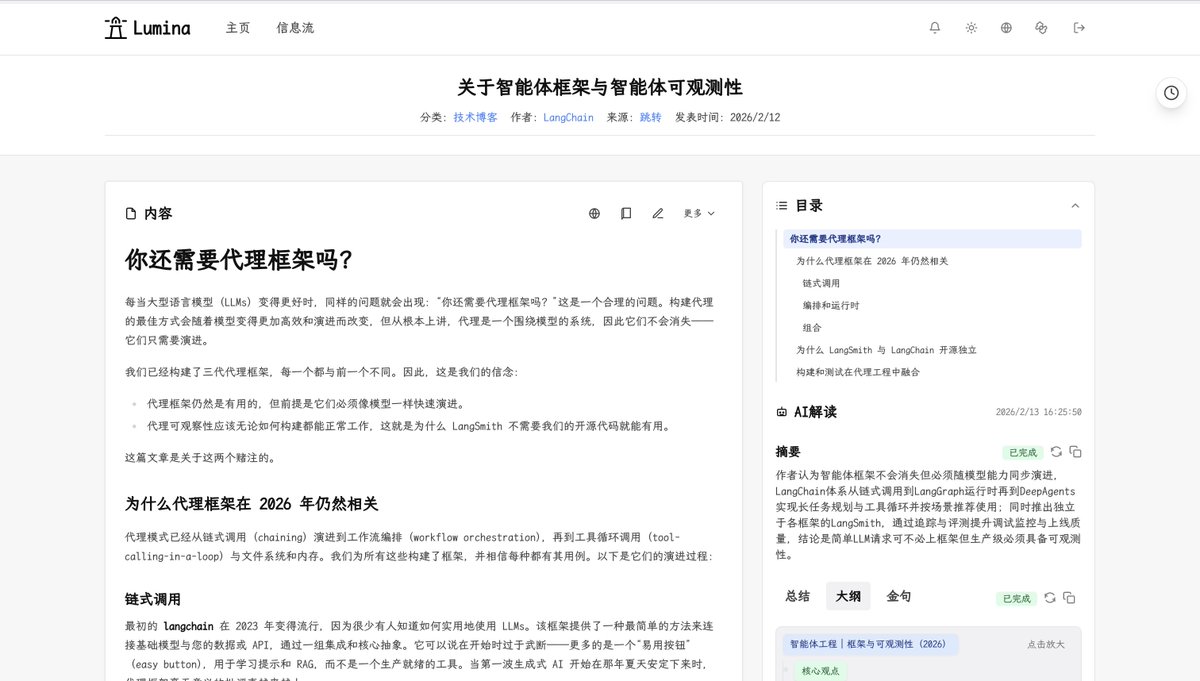
Task: Open the 技术博客 category link
Action: [x=475, y=117]
